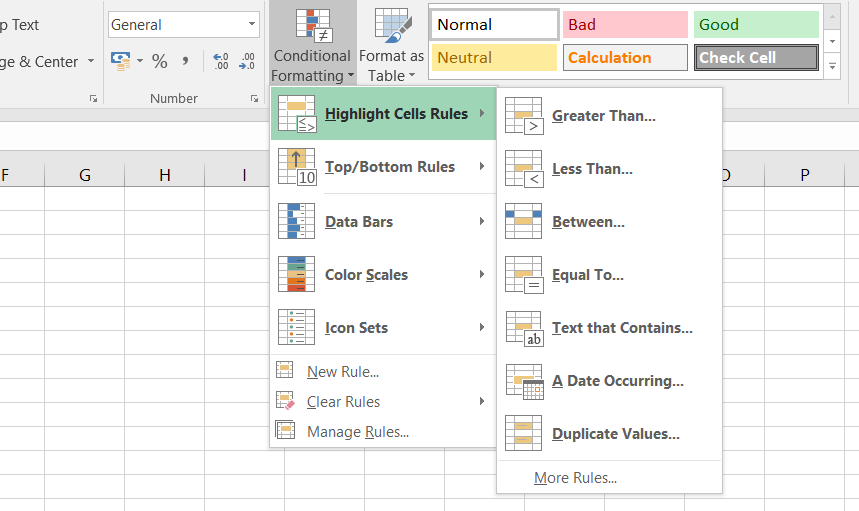
Task: Click New Rule in the menu
Action: tap(342, 372)
